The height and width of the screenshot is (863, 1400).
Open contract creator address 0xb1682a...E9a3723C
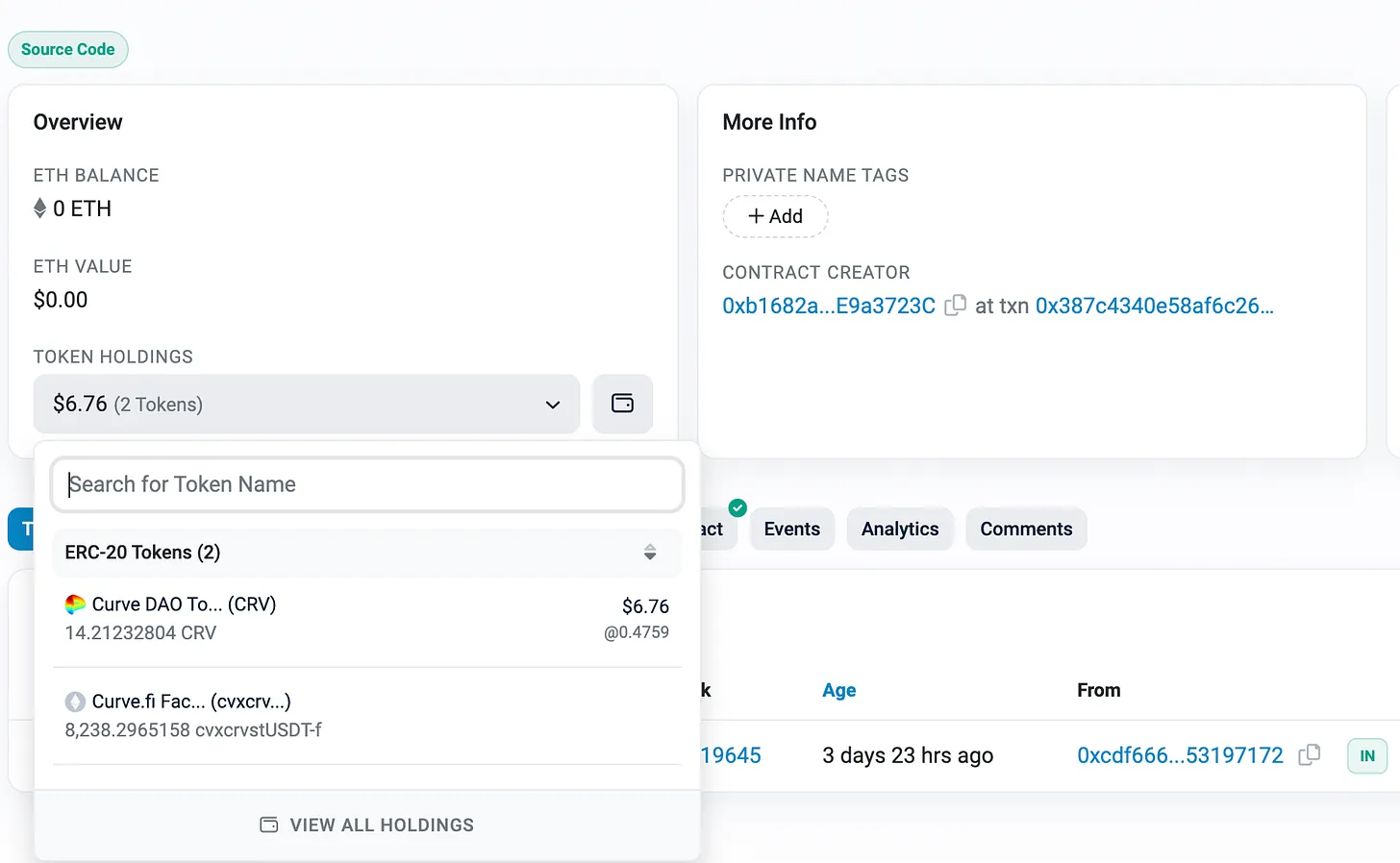tap(828, 306)
